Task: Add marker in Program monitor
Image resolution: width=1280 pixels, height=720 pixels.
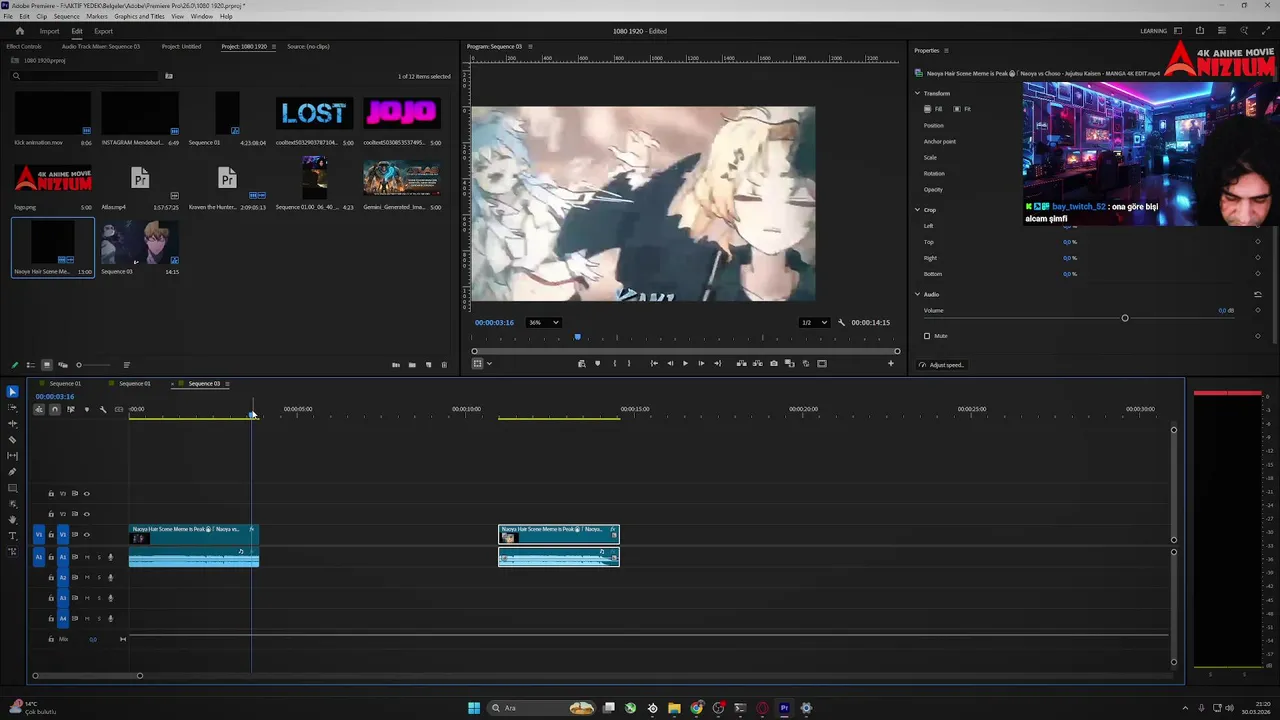Action: [597, 363]
